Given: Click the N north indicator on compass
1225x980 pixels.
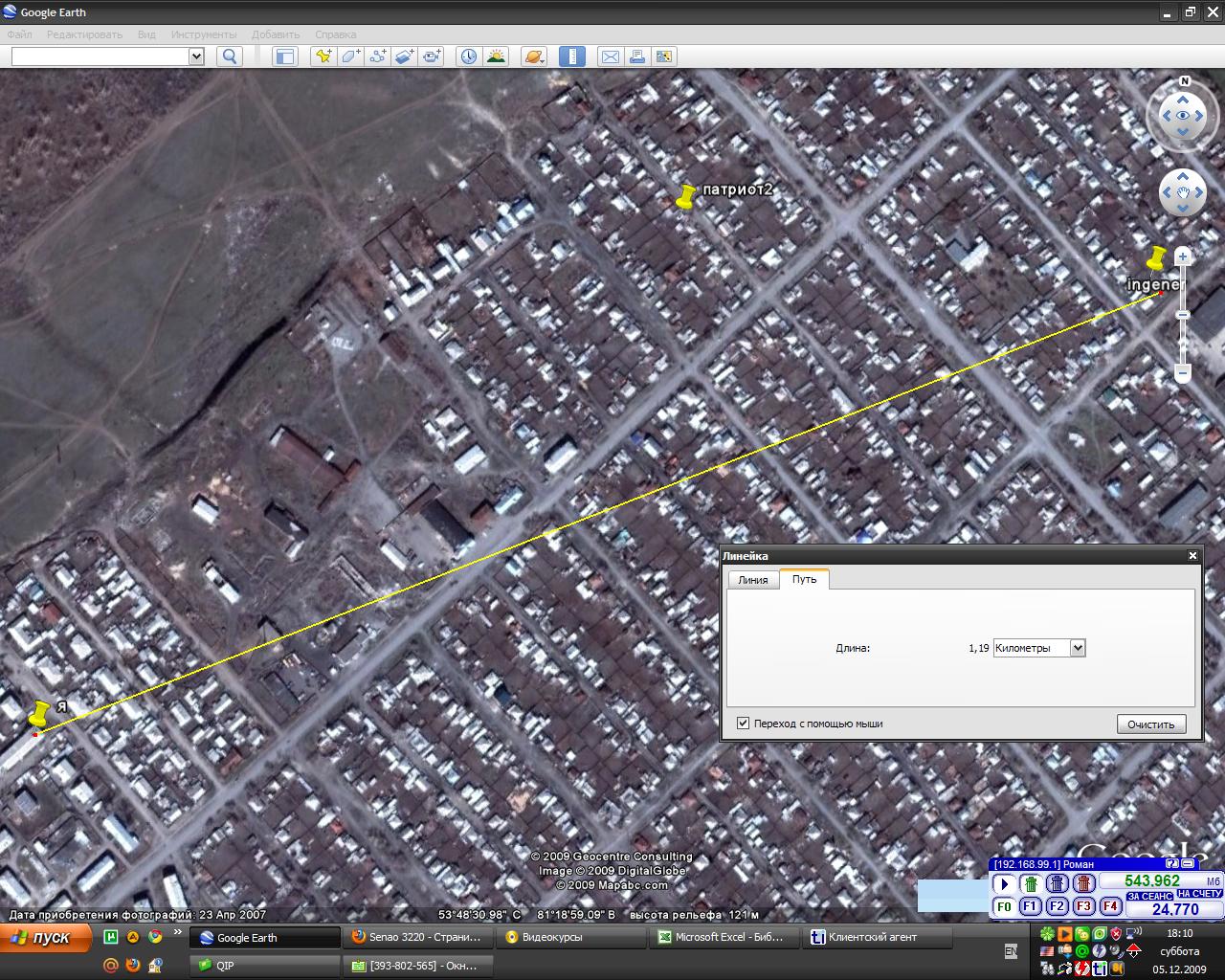Looking at the screenshot, I should coord(1185,81).
